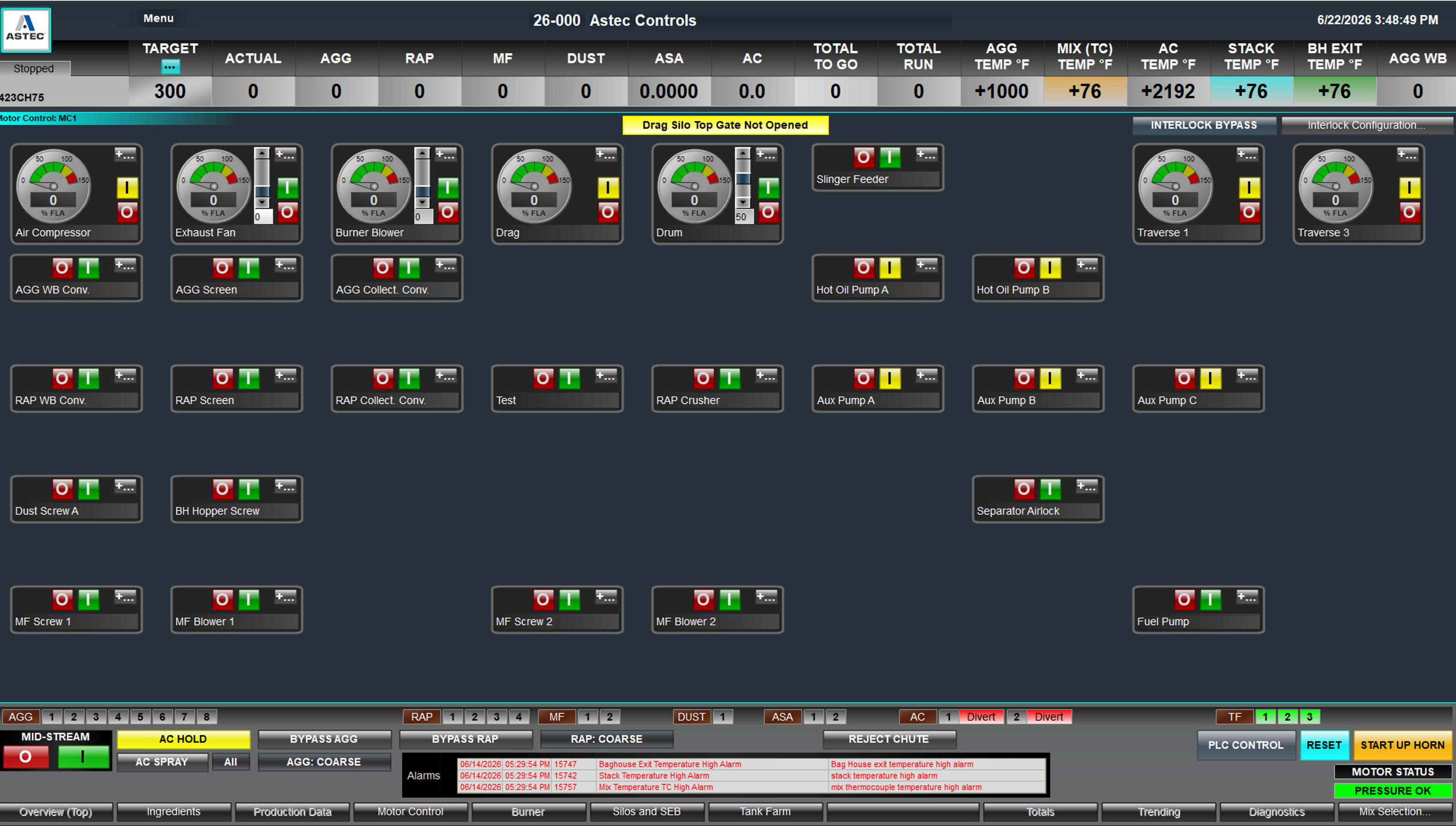This screenshot has height=826, width=1456.
Task: Click the Astec logo icon
Action: coord(26,29)
